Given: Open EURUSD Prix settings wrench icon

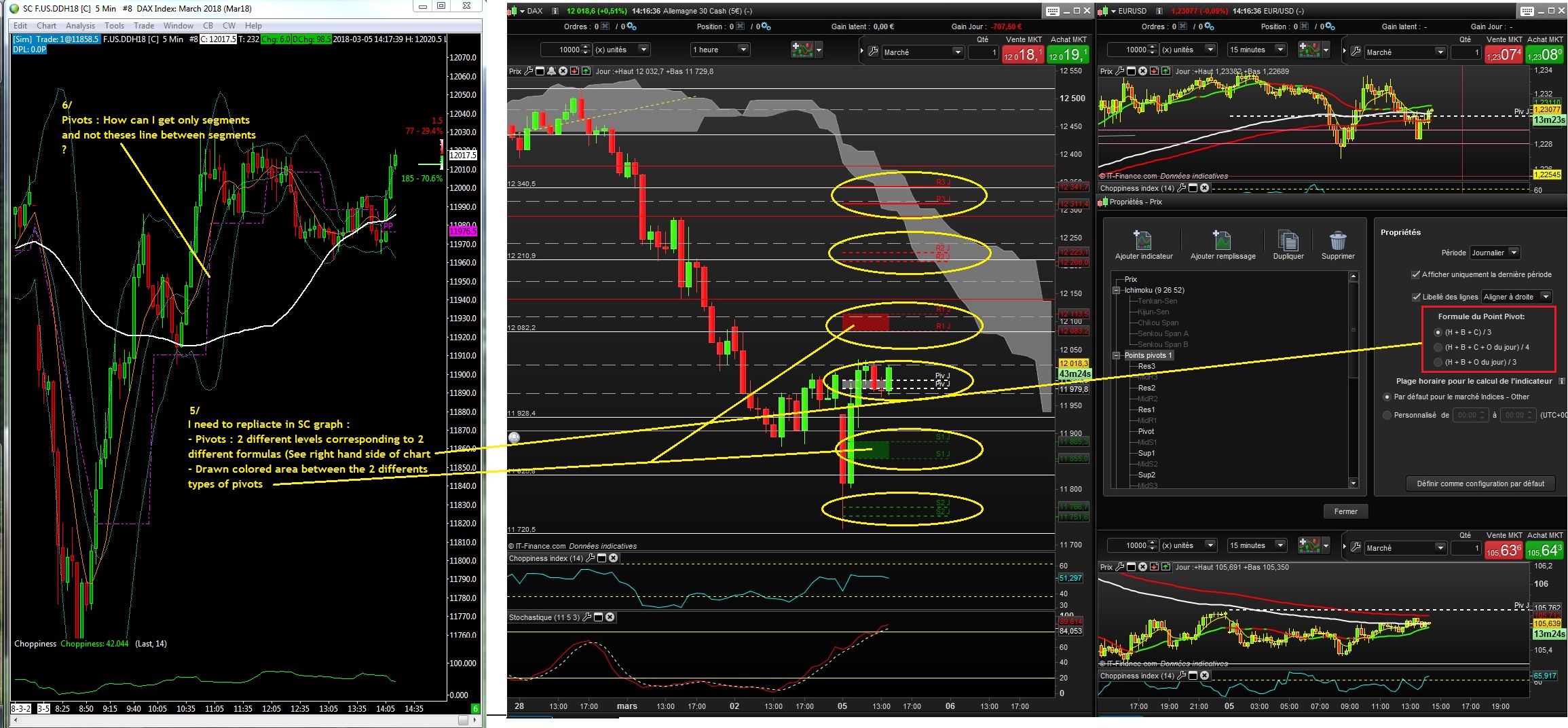Looking at the screenshot, I should [1120, 71].
